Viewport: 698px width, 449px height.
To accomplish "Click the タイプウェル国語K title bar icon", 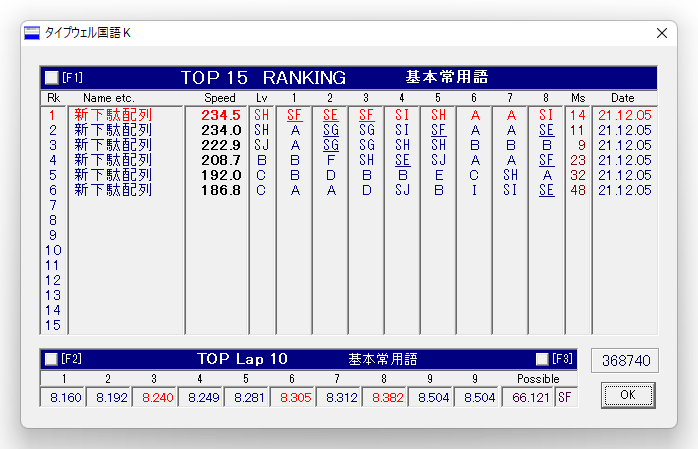I will pyautogui.click(x=32, y=33).
